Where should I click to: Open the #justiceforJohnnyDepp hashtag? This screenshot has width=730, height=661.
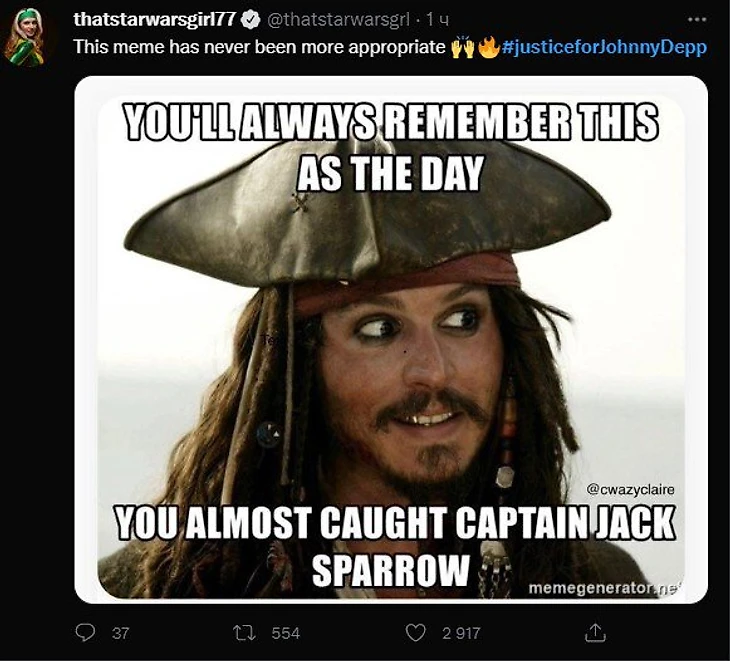pos(604,47)
